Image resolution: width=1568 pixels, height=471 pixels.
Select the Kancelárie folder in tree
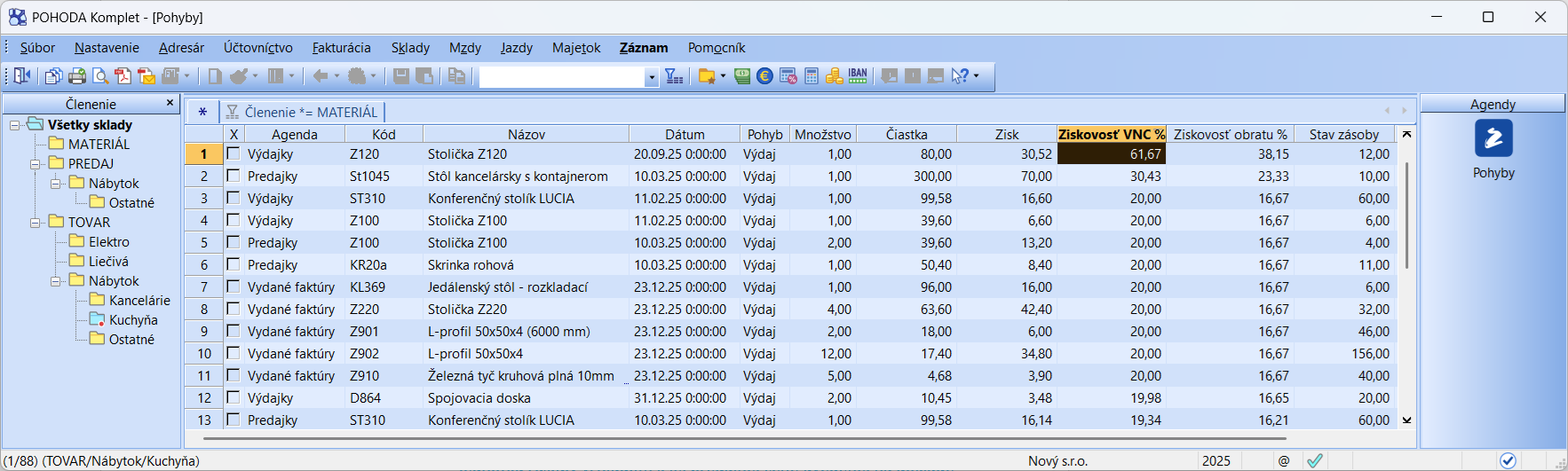[139, 301]
